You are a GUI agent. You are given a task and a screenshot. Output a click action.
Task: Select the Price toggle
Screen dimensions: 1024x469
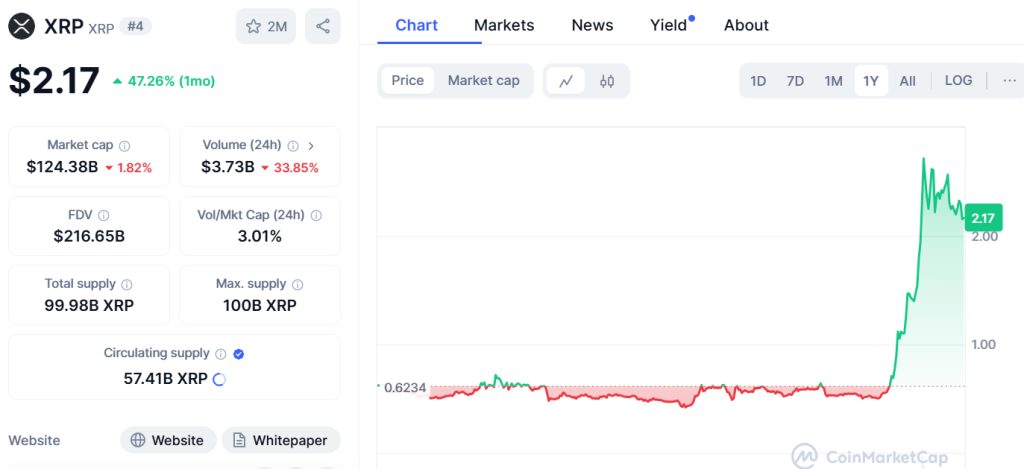pyautogui.click(x=408, y=80)
